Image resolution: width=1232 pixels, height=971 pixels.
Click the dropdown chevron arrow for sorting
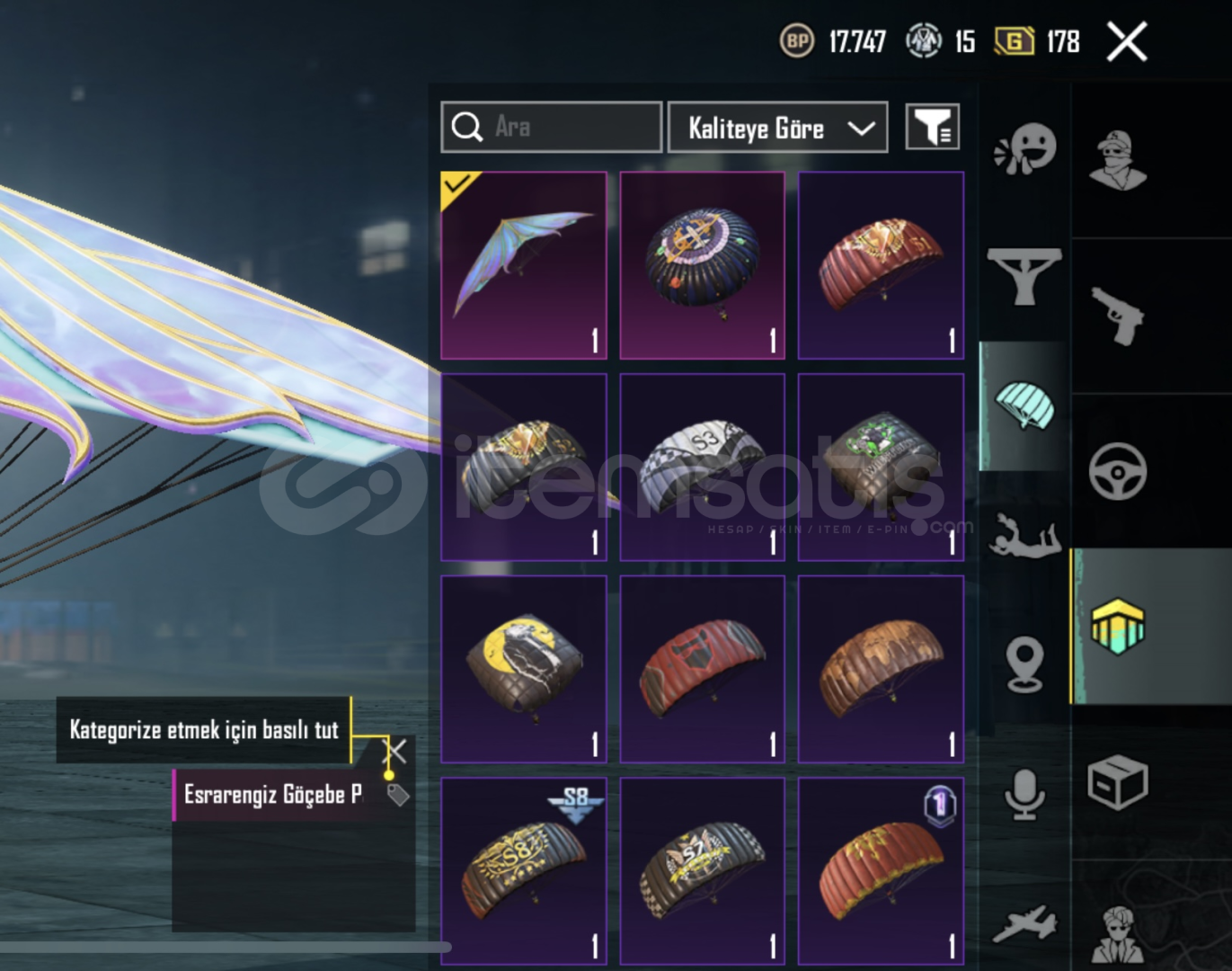click(x=861, y=129)
